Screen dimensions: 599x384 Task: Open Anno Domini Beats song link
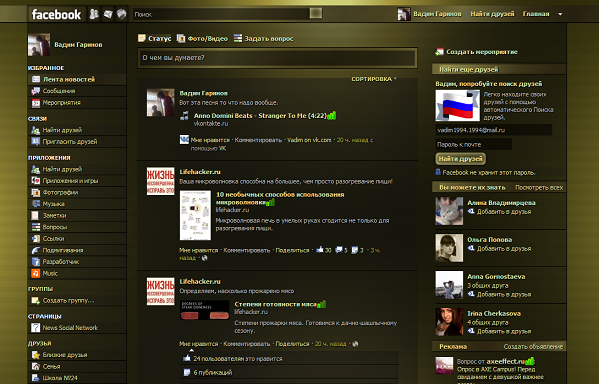coord(260,116)
